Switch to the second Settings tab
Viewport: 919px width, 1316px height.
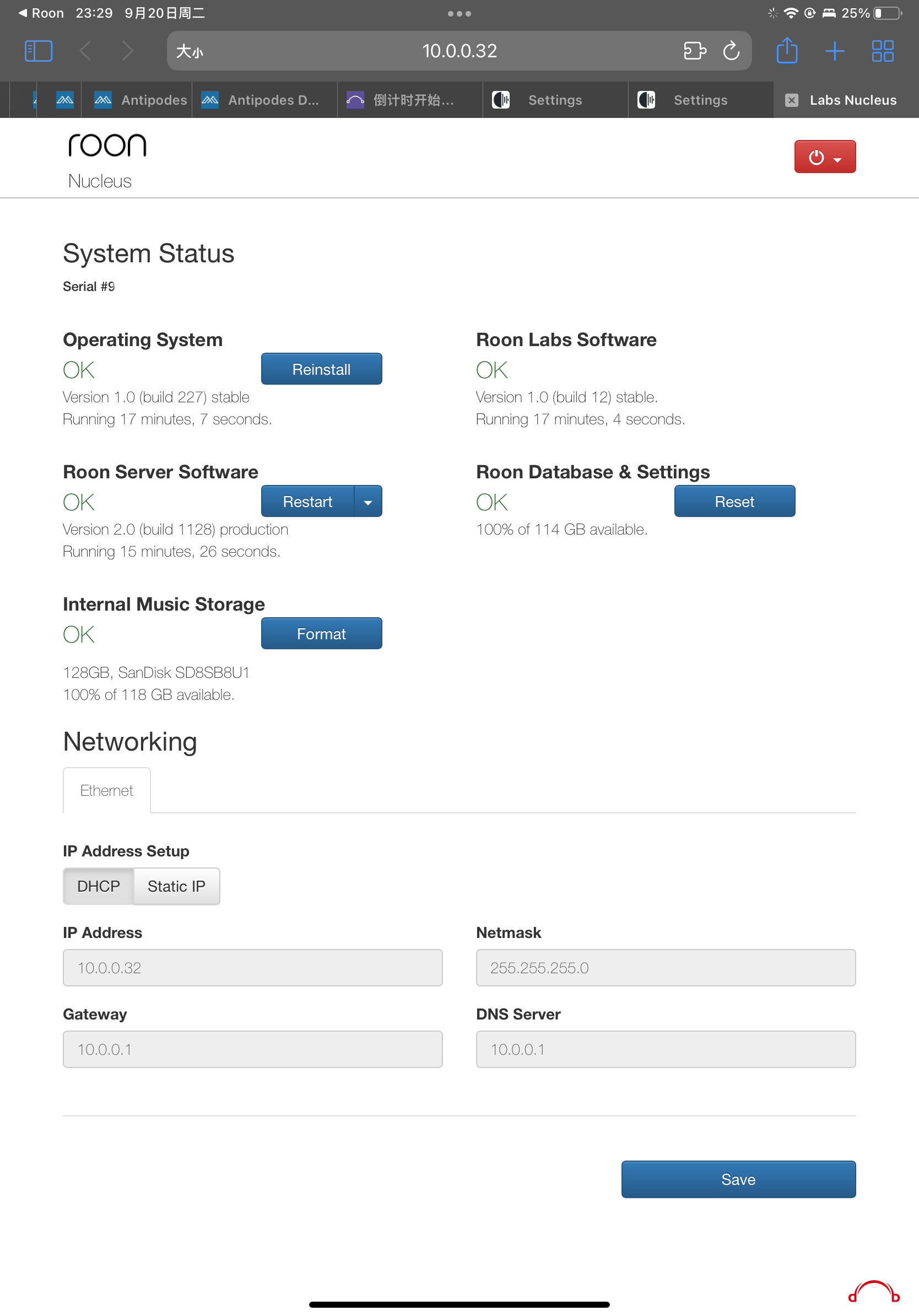[x=701, y=100]
